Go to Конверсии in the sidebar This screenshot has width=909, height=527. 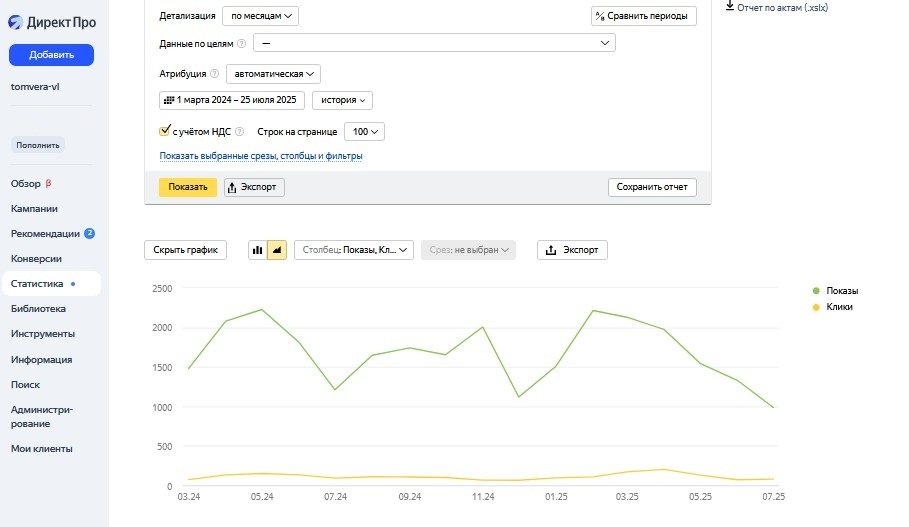click(36, 259)
